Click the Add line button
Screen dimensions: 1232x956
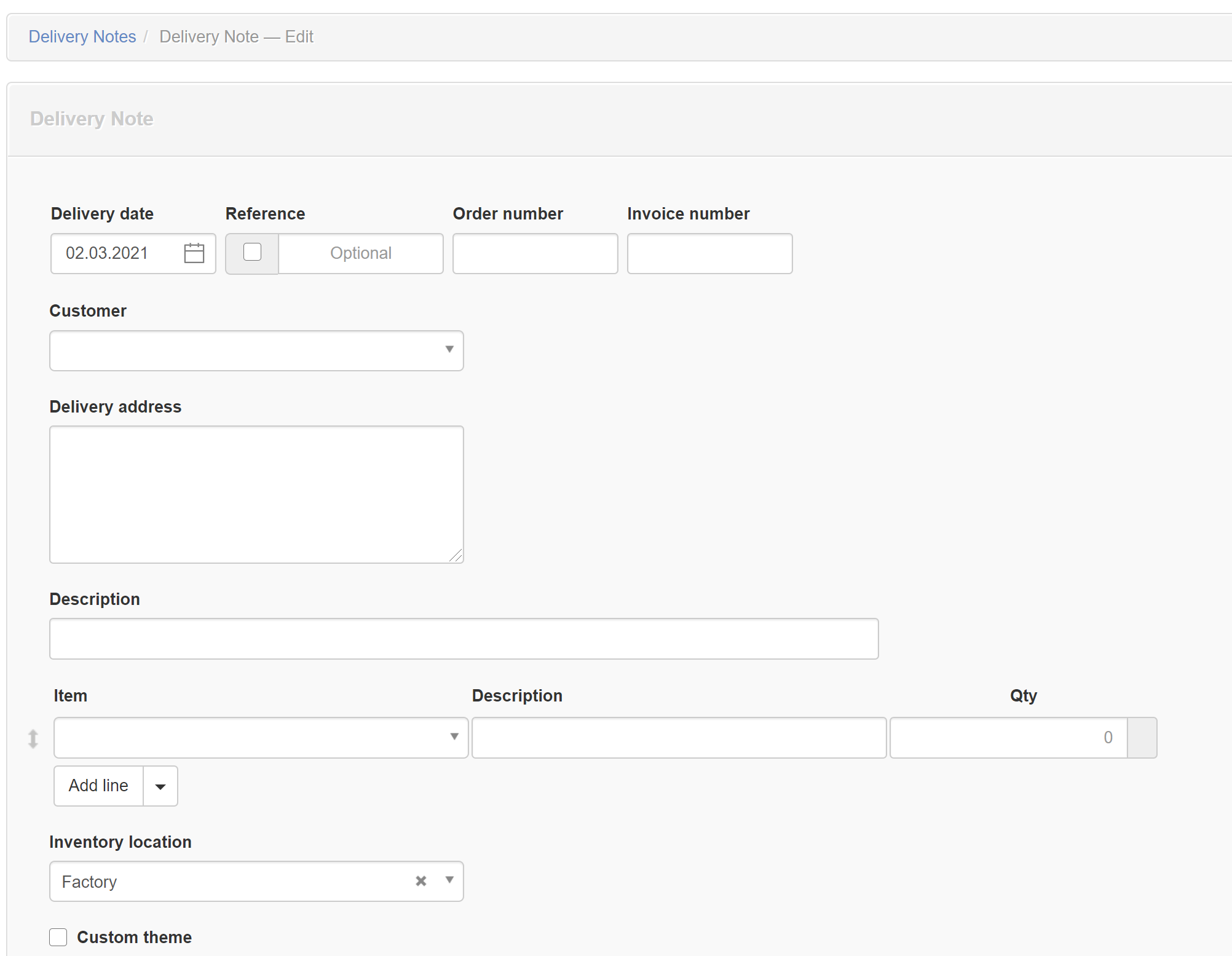pos(98,786)
